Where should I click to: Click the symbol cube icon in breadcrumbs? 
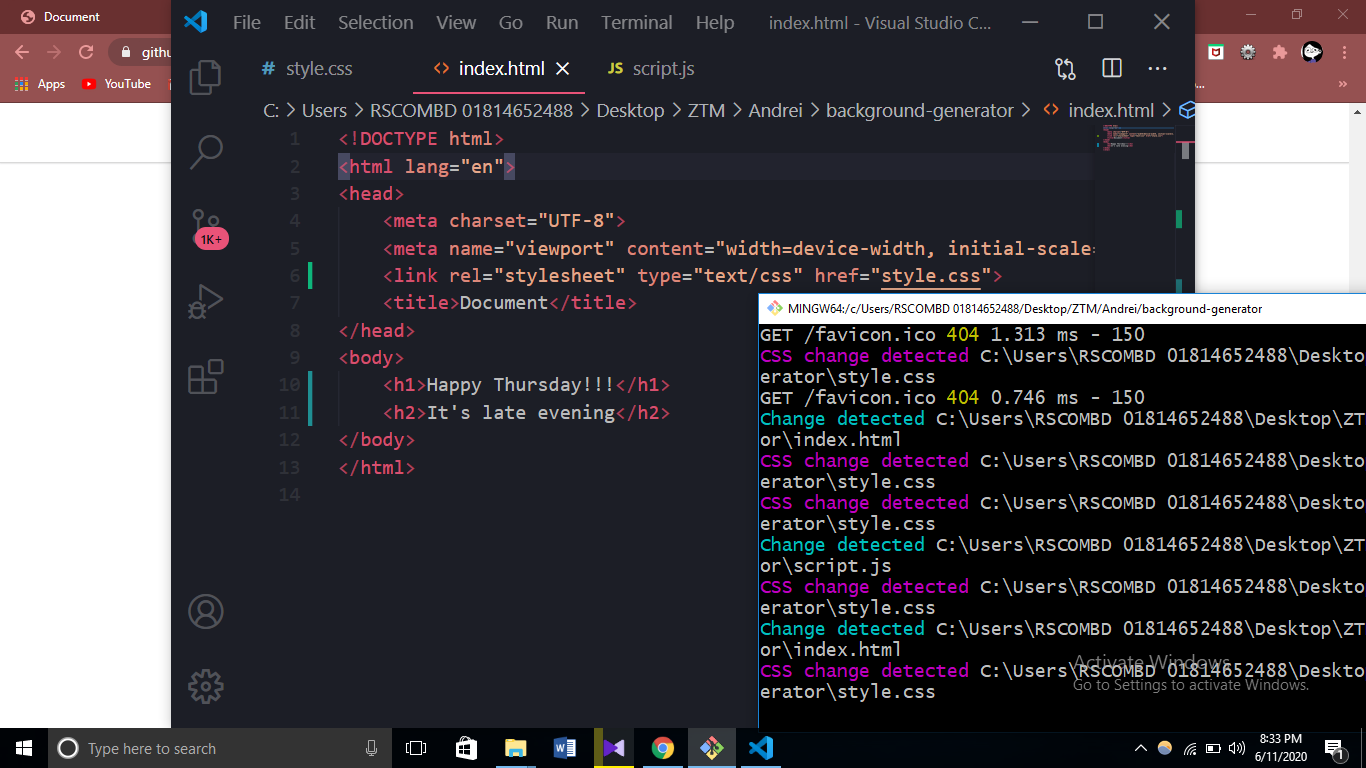(x=1187, y=110)
